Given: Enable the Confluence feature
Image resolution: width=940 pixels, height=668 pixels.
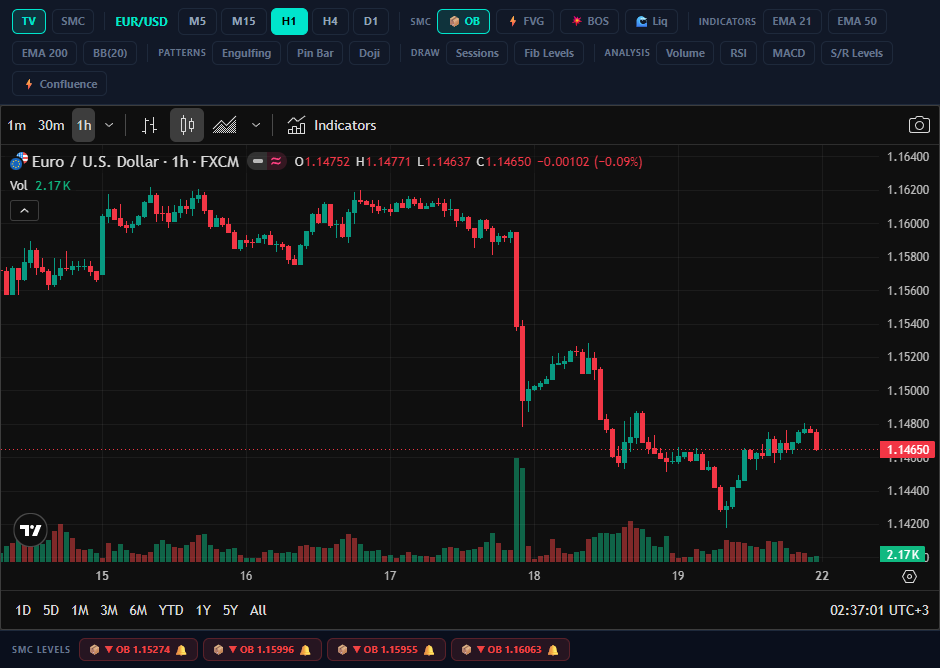Looking at the screenshot, I should pyautogui.click(x=59, y=84).
